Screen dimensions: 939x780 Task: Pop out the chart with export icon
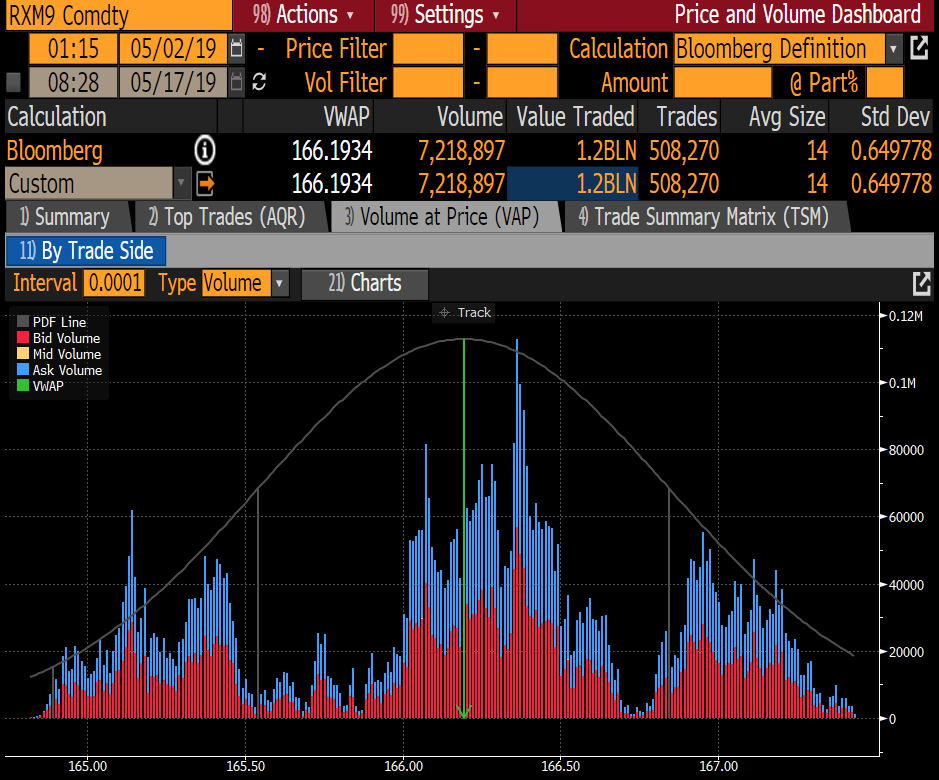(x=921, y=283)
